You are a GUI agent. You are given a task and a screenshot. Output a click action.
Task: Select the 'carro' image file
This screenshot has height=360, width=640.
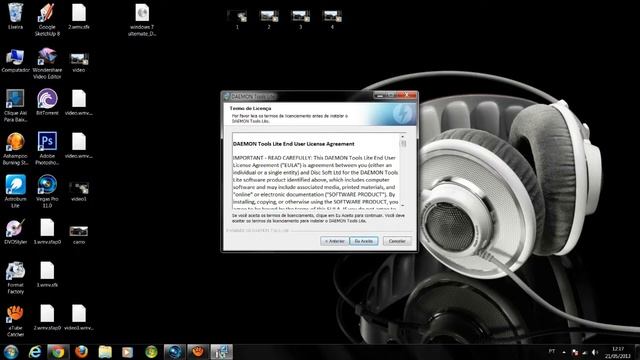click(79, 235)
